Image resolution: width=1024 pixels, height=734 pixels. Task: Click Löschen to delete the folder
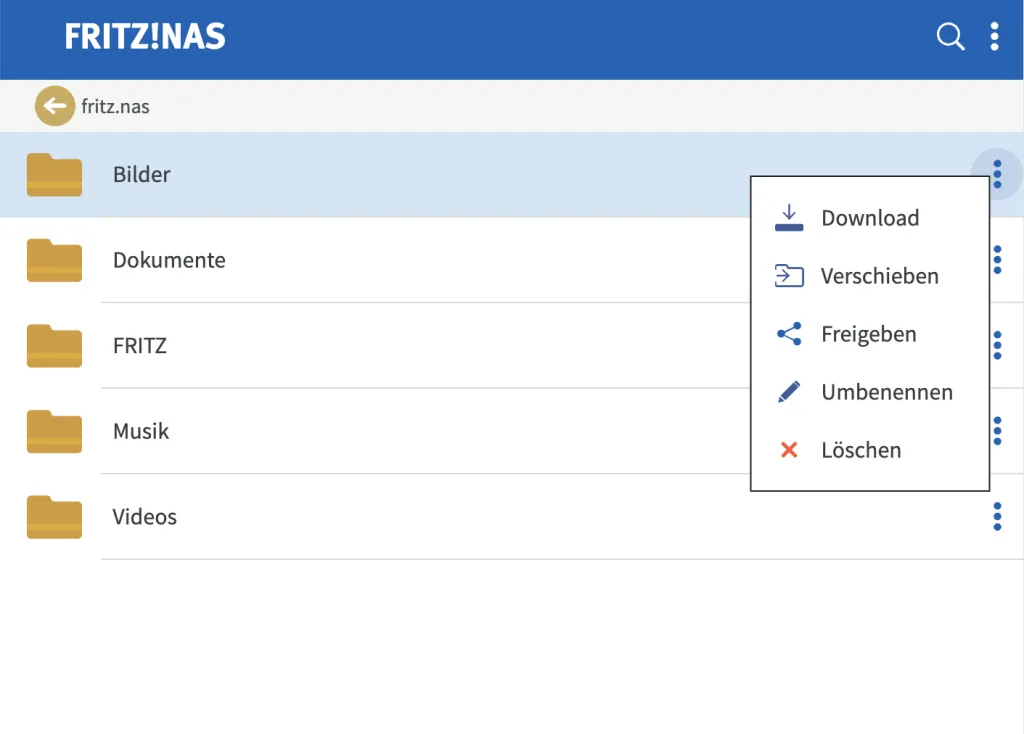point(860,450)
